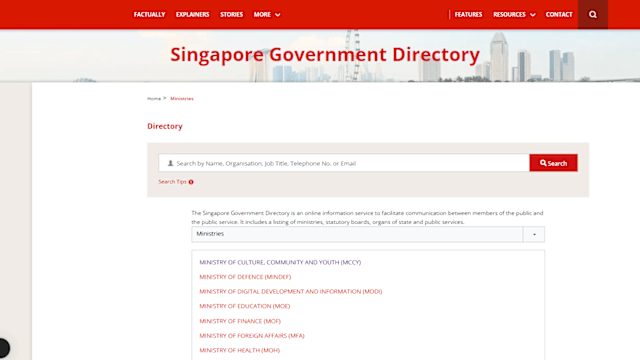640x360 pixels.
Task: Open the EXPLAINERS menu item
Action: click(x=193, y=15)
